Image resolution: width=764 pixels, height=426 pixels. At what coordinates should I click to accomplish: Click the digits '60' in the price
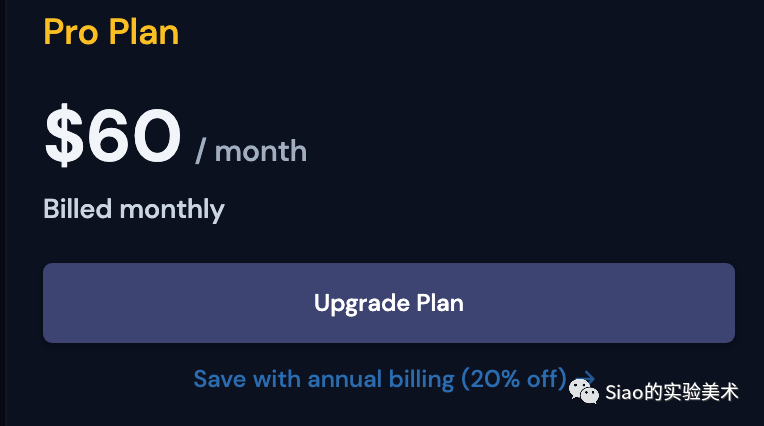pos(134,135)
